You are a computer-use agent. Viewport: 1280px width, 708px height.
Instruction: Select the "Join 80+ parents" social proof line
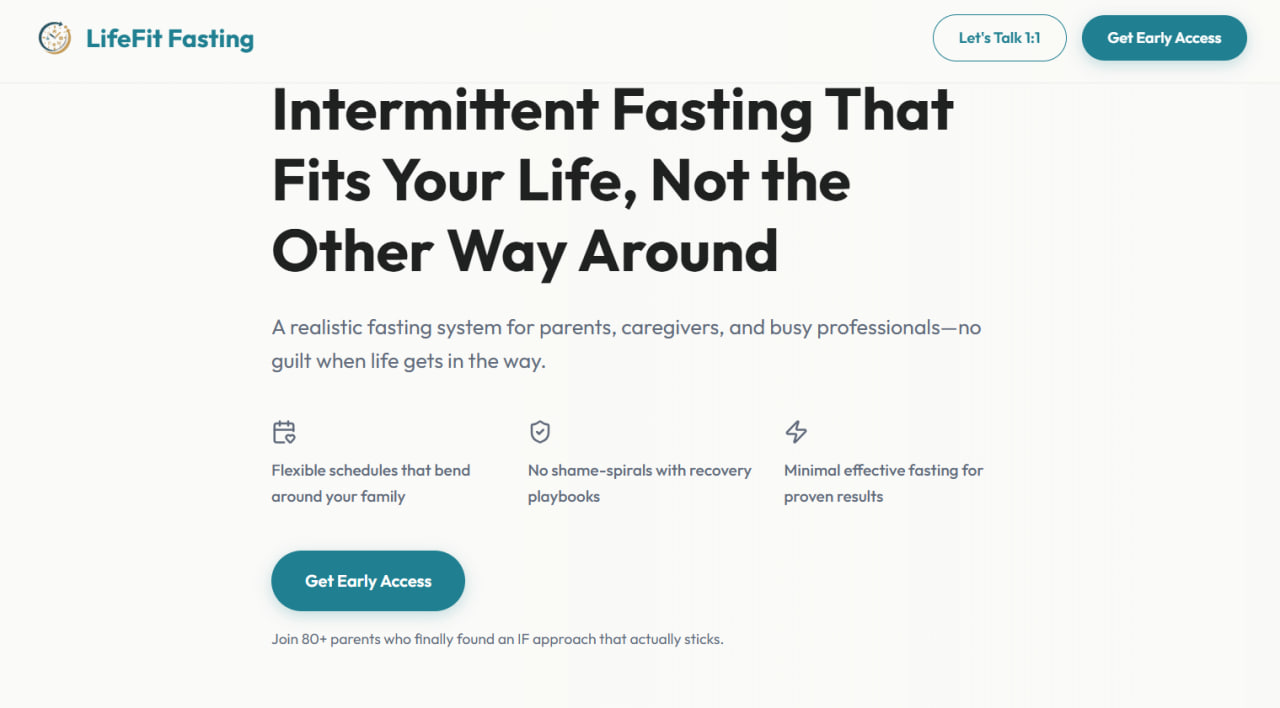coord(497,639)
